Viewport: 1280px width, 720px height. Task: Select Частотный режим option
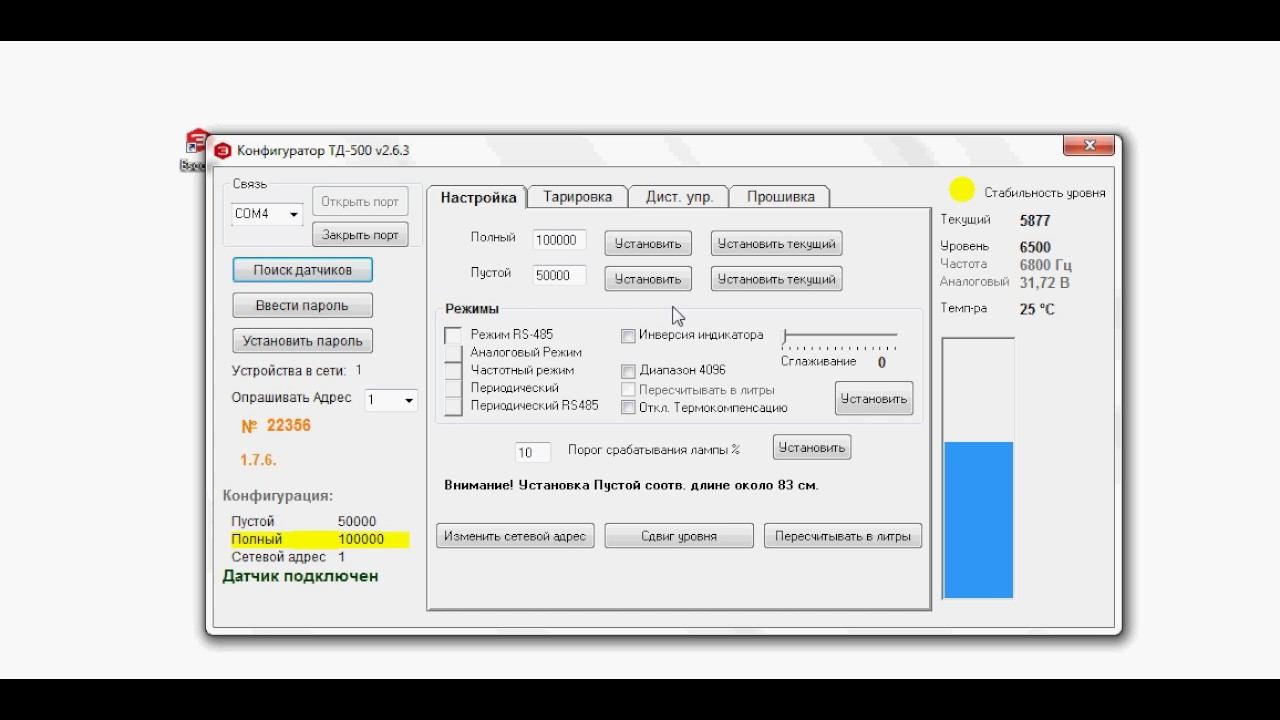(x=453, y=371)
